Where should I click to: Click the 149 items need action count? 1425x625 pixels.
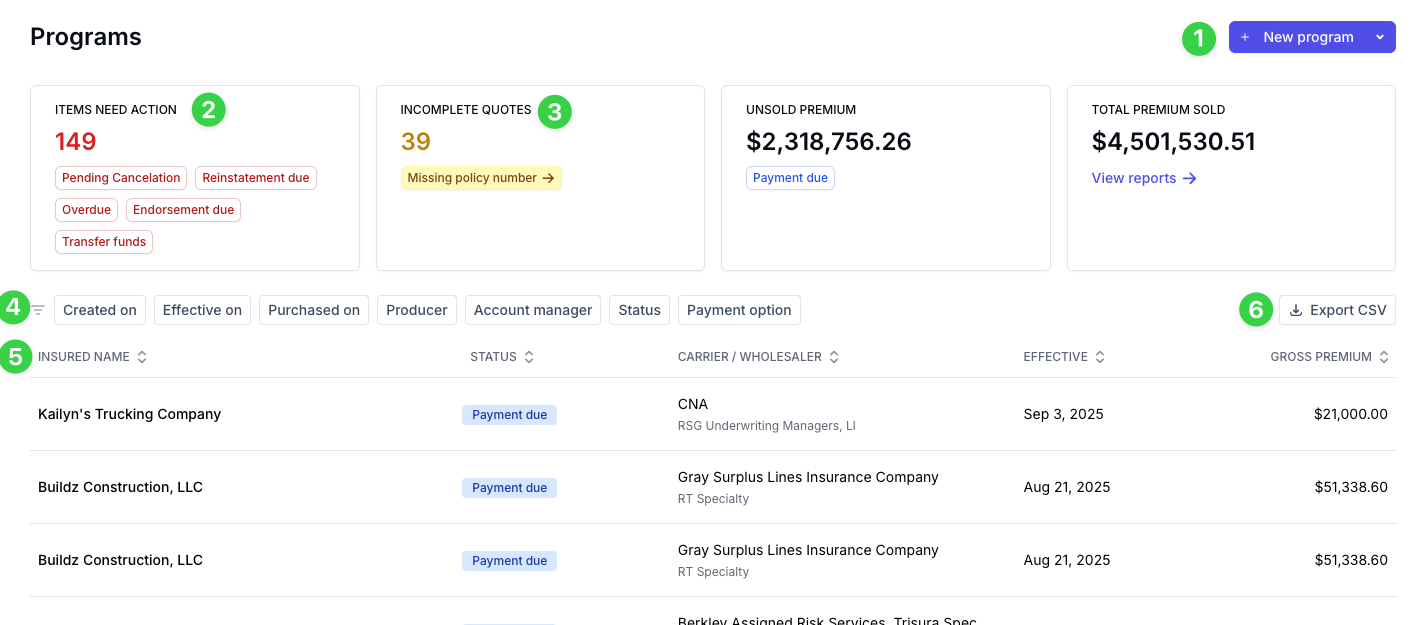click(76, 142)
